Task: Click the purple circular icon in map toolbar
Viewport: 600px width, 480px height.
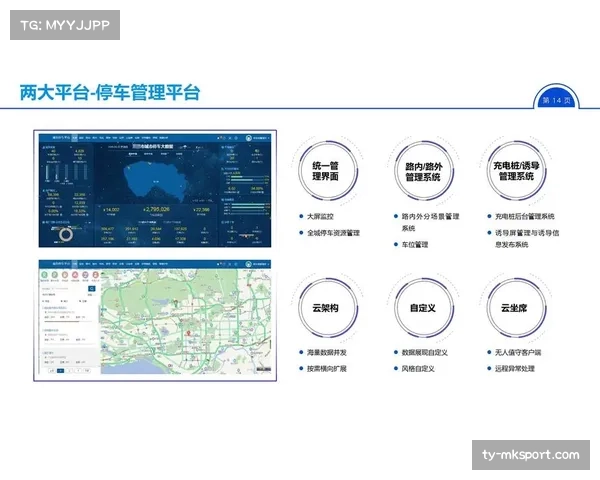Action: tap(85, 274)
